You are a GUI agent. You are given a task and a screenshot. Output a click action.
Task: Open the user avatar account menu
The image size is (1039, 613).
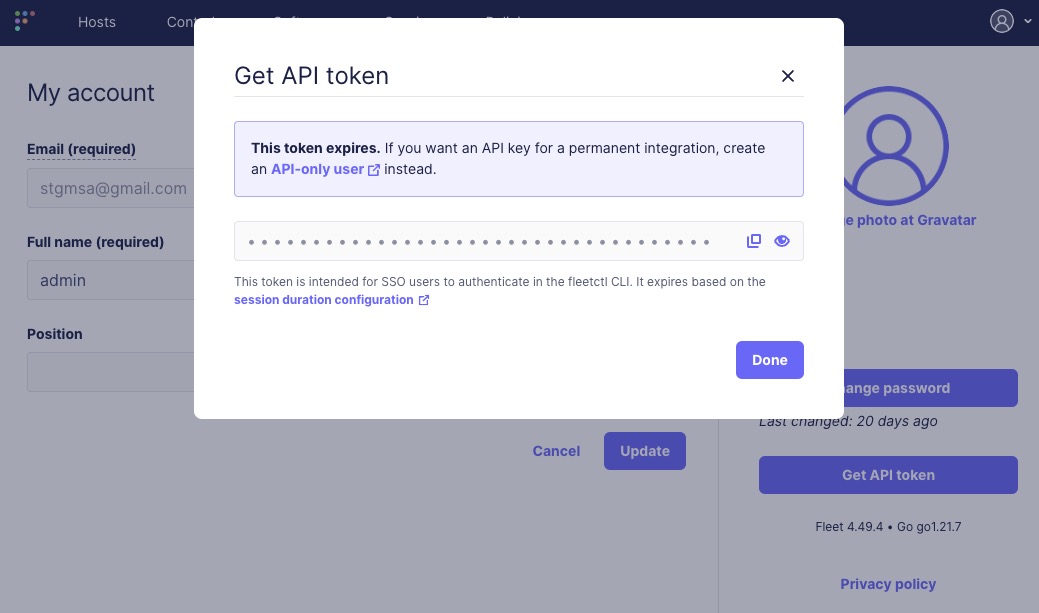(x=1002, y=21)
